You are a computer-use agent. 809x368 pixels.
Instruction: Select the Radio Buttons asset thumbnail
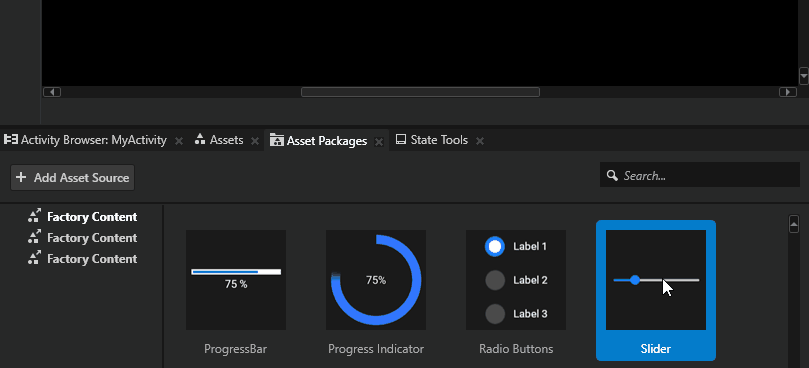point(516,280)
